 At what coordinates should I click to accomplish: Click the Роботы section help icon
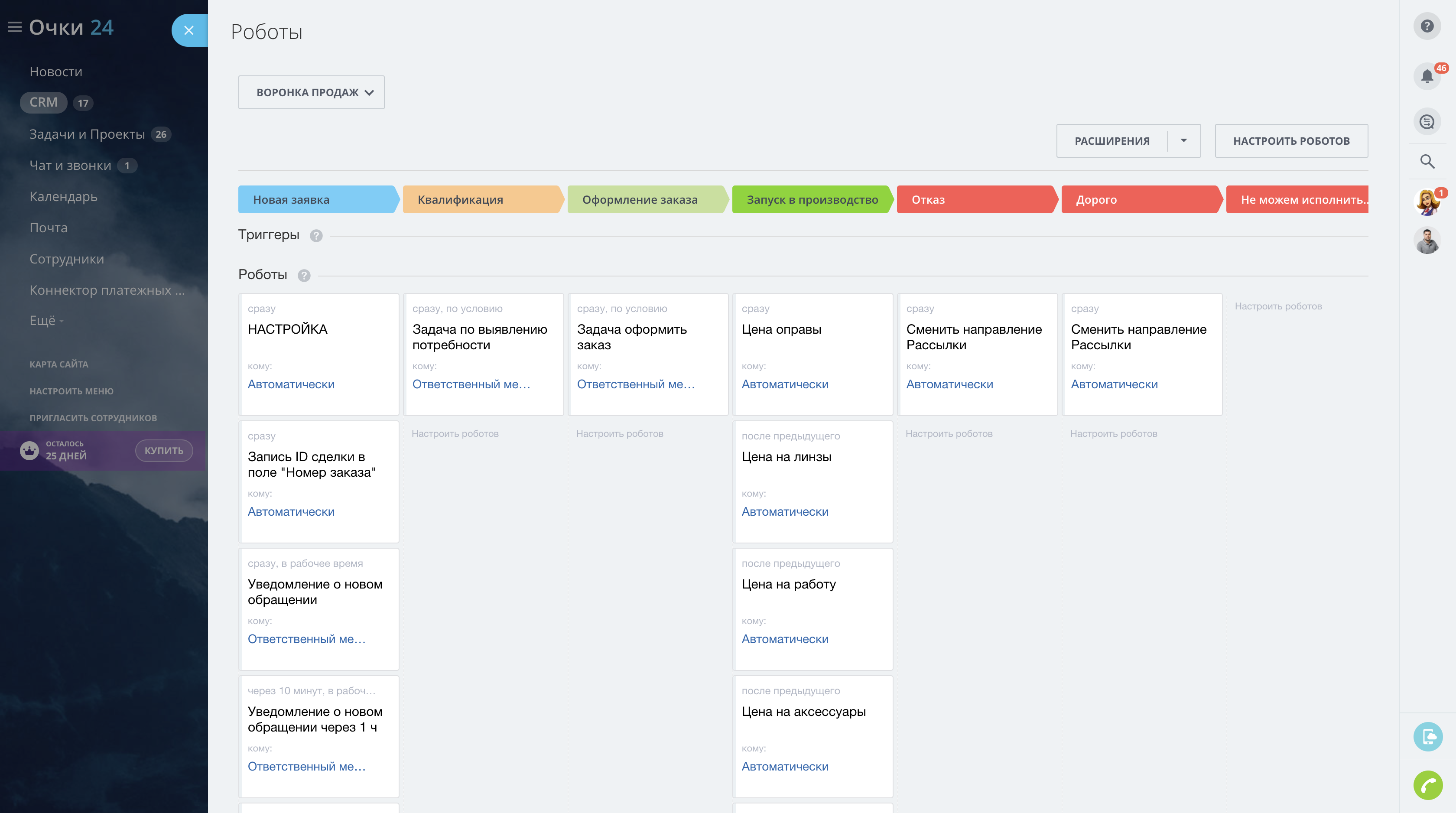(304, 275)
